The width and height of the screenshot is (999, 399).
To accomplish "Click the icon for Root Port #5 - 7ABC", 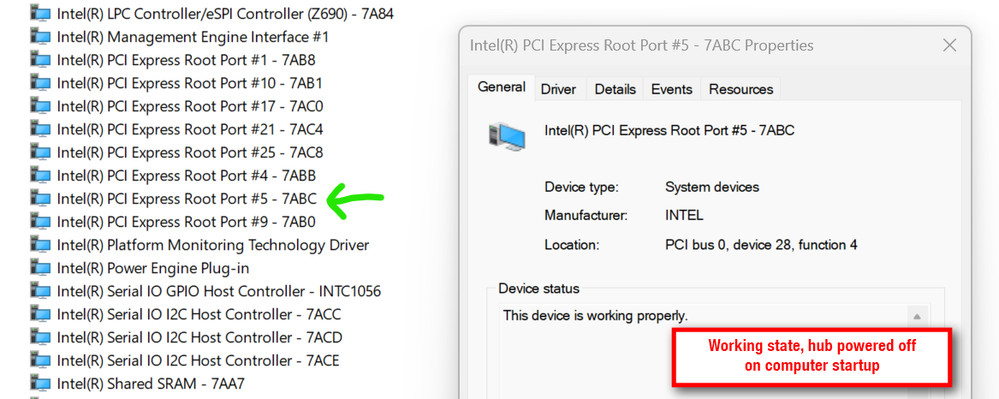I will coord(40,199).
